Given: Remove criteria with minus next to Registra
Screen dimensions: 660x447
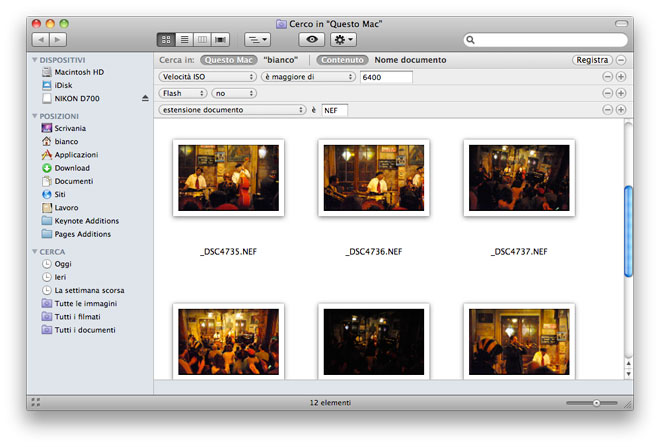Looking at the screenshot, I should point(621,60).
